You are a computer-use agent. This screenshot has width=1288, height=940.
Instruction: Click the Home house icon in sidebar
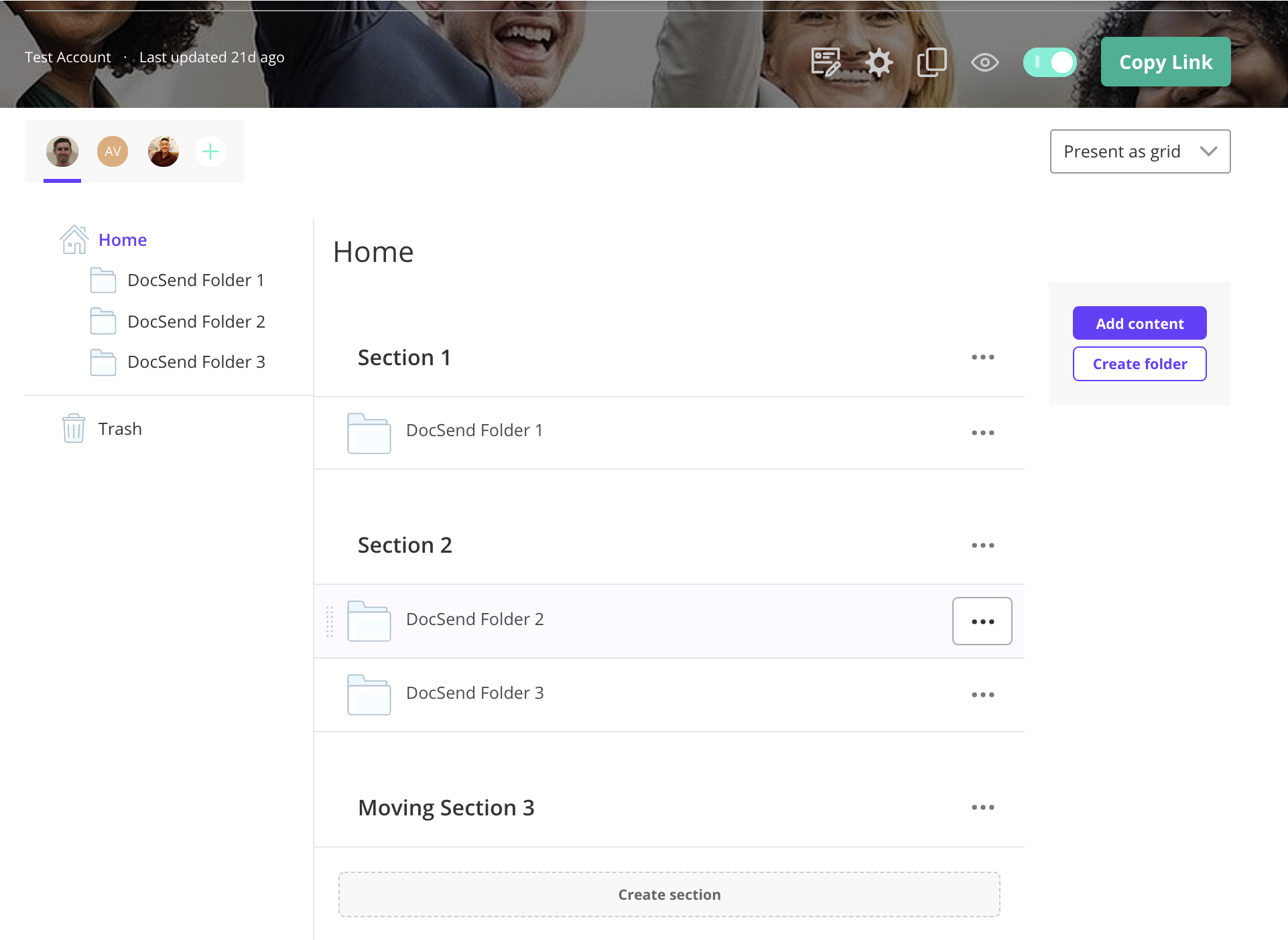pyautogui.click(x=74, y=239)
